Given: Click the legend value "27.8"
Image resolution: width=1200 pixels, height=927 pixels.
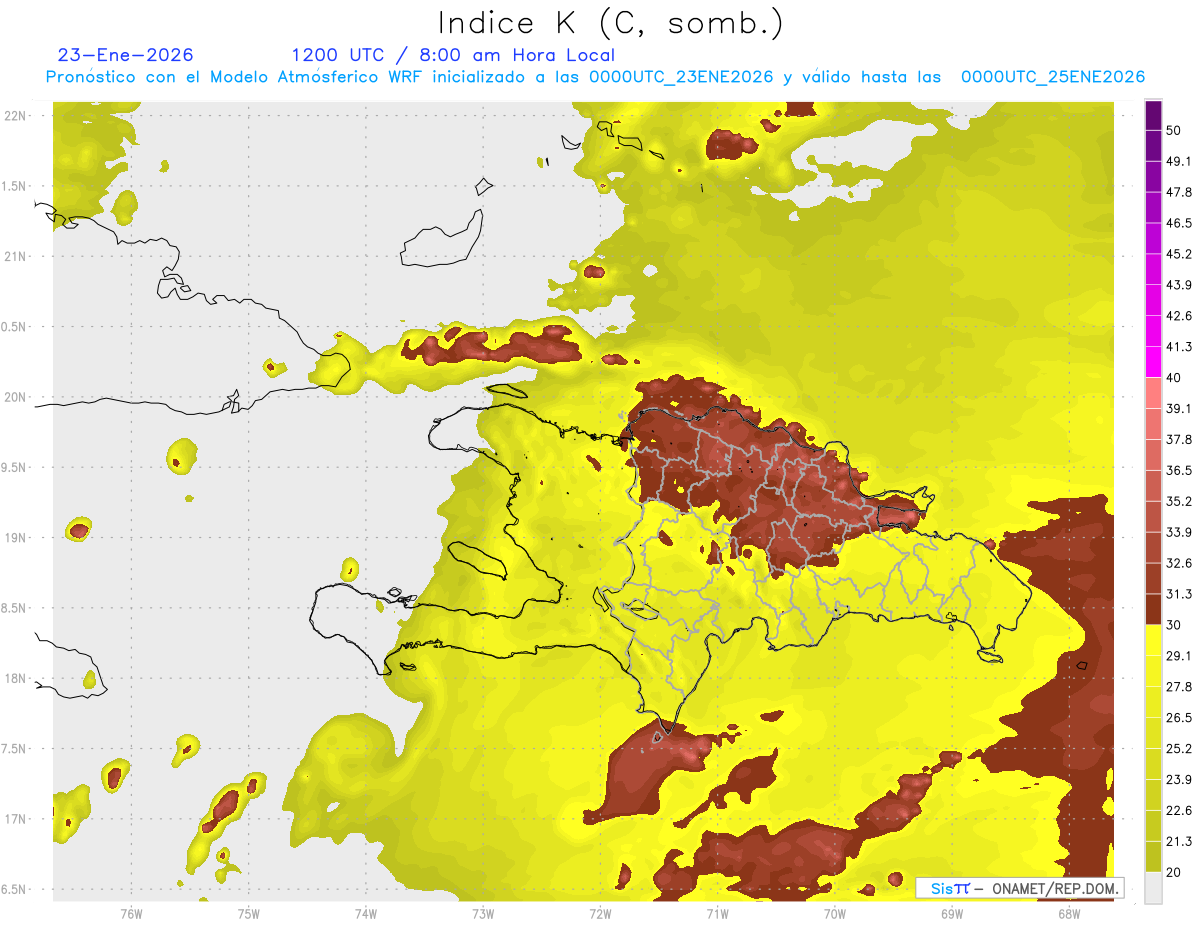Looking at the screenshot, I should tap(1179, 687).
